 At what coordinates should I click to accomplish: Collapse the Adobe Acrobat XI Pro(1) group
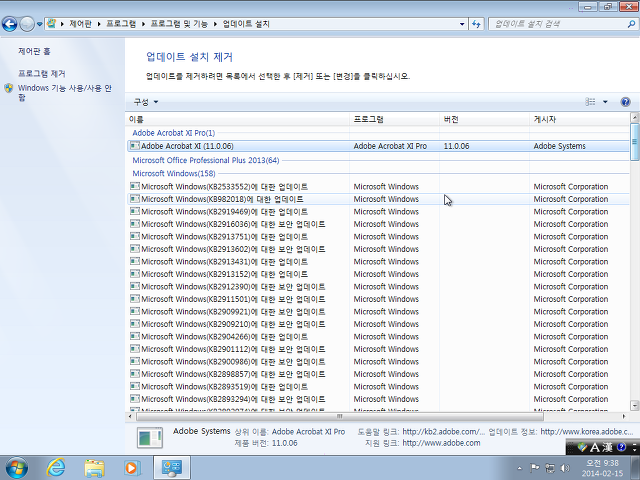(173, 133)
